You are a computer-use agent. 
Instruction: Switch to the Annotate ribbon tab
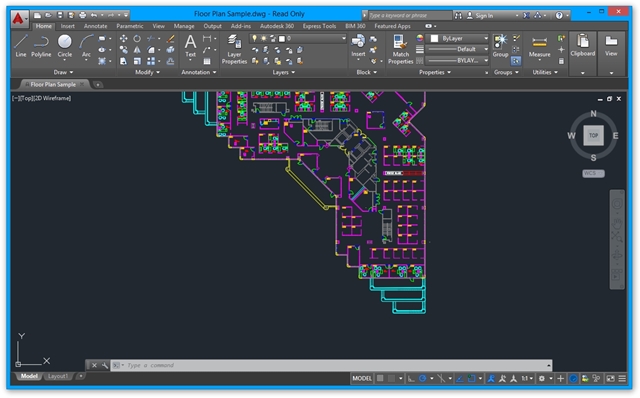click(96, 26)
